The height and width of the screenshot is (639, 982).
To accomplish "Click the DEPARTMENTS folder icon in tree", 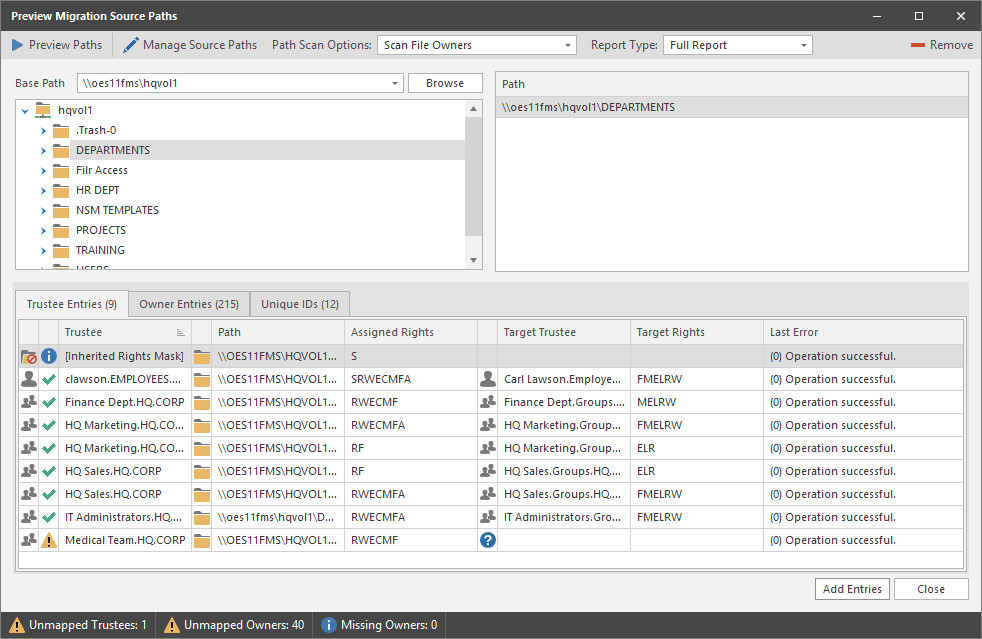I will point(61,150).
